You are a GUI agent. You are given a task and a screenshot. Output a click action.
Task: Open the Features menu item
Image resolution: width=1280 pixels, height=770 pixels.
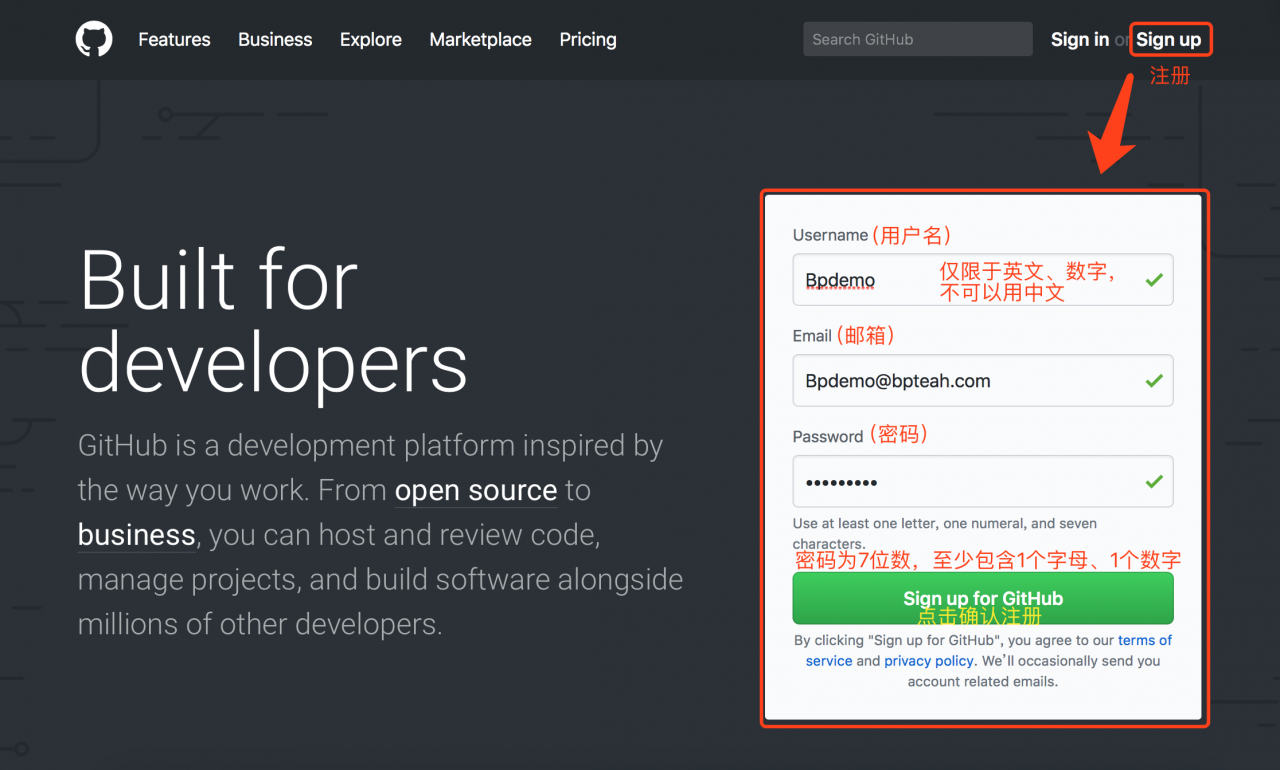[174, 40]
